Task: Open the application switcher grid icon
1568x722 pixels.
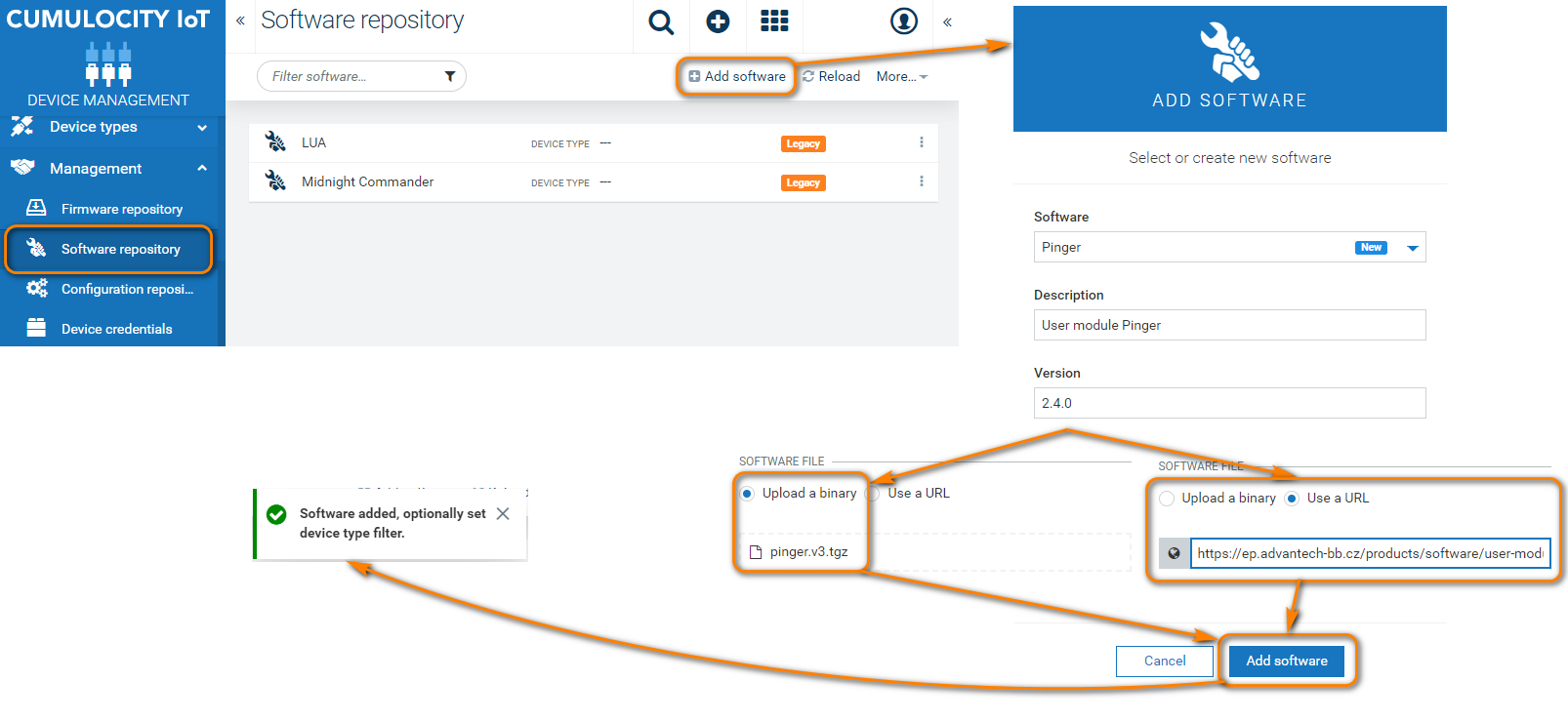Action: (774, 21)
